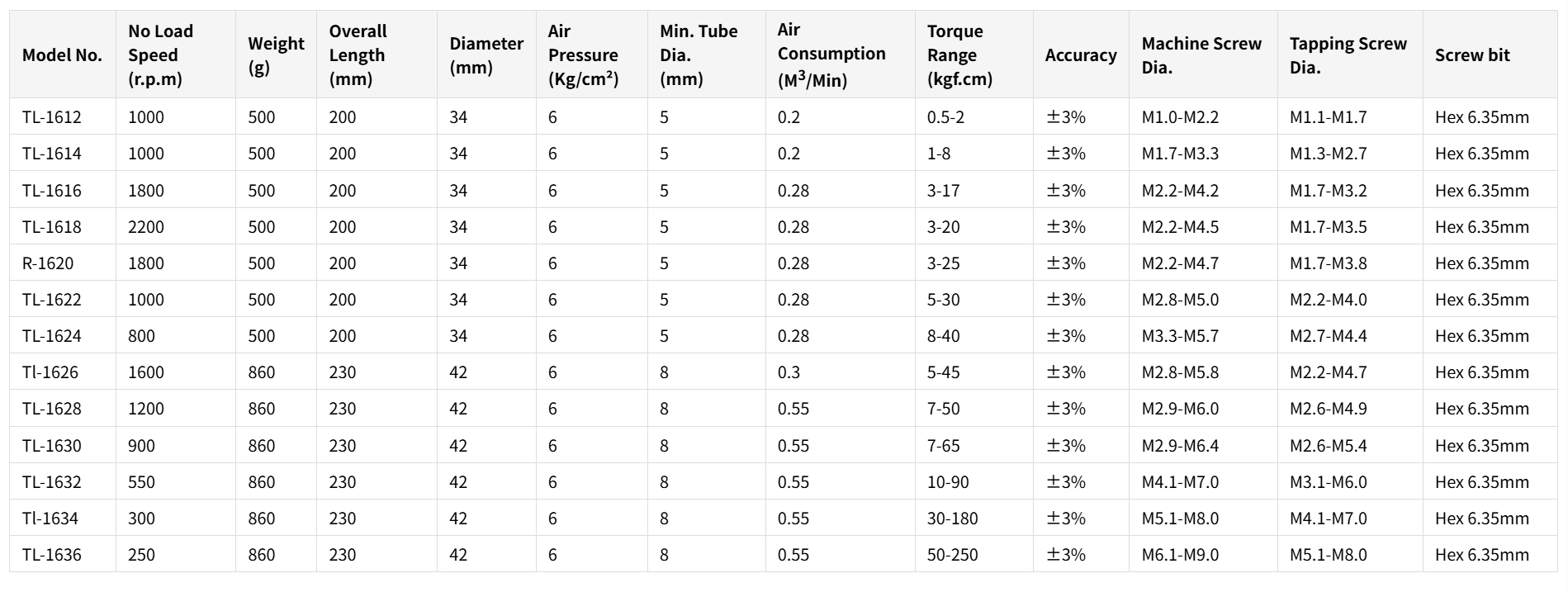Select the Torque Range column header
1568x592 pixels.
click(959, 55)
